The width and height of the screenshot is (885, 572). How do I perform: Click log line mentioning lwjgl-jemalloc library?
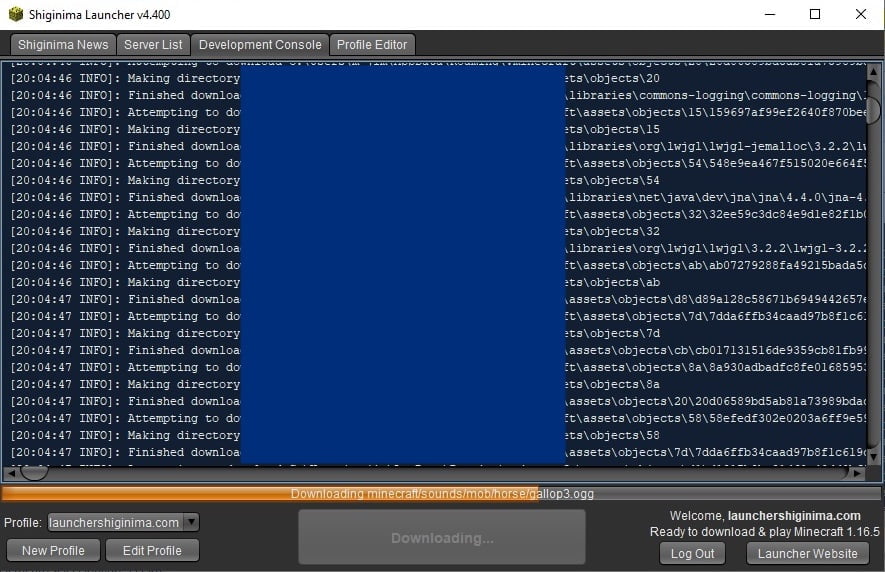click(438, 146)
